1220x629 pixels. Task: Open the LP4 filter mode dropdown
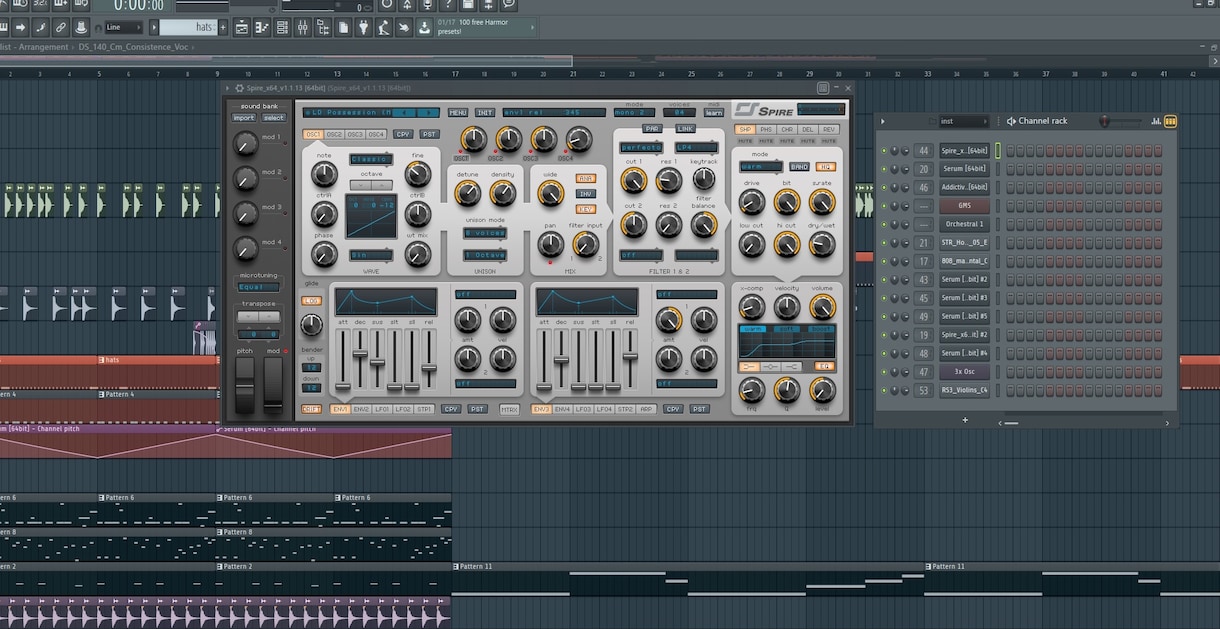[x=696, y=147]
